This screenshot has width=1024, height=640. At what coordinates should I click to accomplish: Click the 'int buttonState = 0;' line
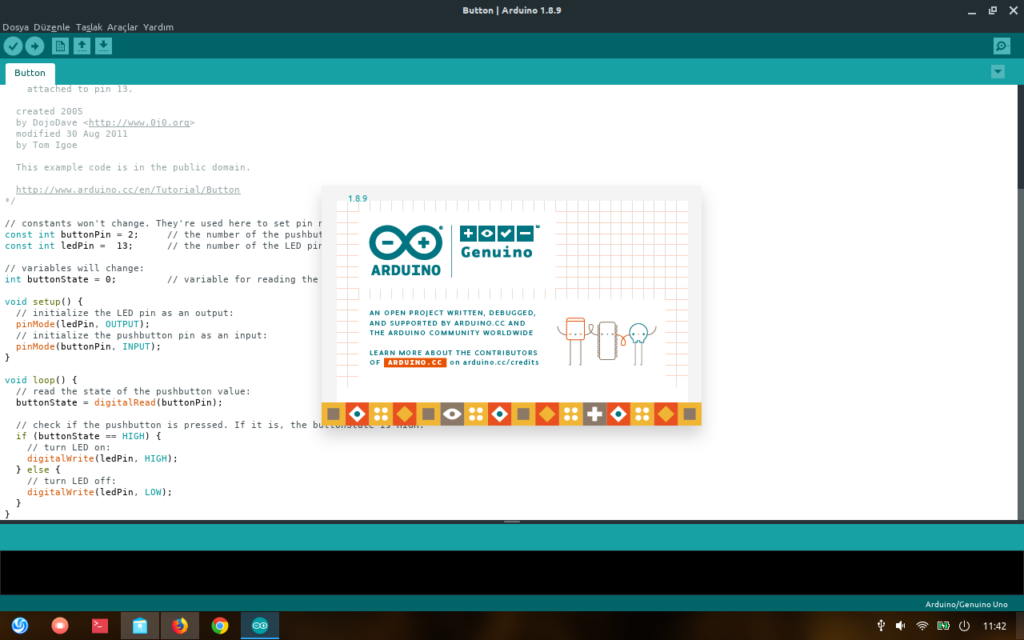click(60, 280)
